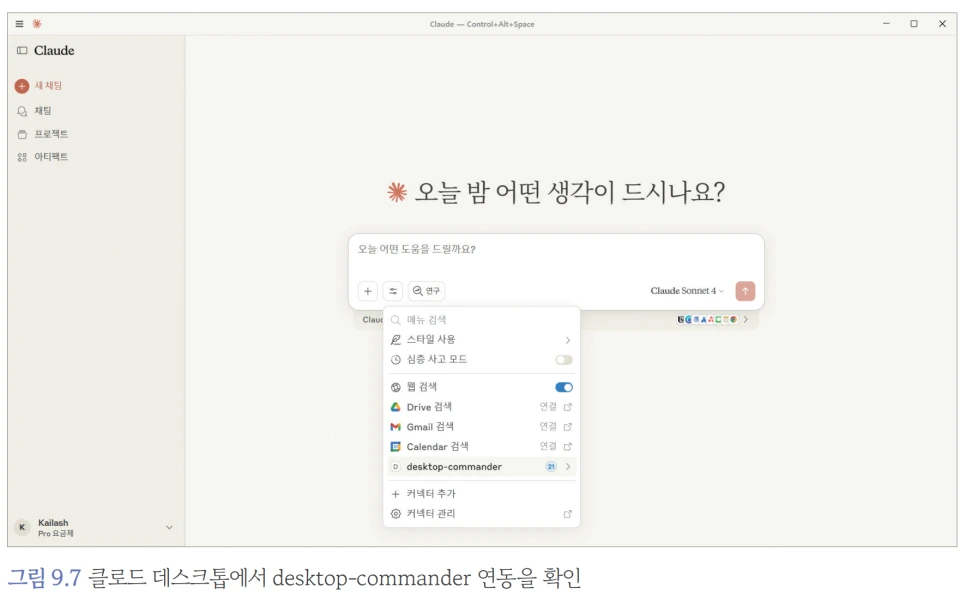Image resolution: width=966 pixels, height=594 pixels.
Task: Open the hamburger menu in title bar
Action: [x=20, y=24]
